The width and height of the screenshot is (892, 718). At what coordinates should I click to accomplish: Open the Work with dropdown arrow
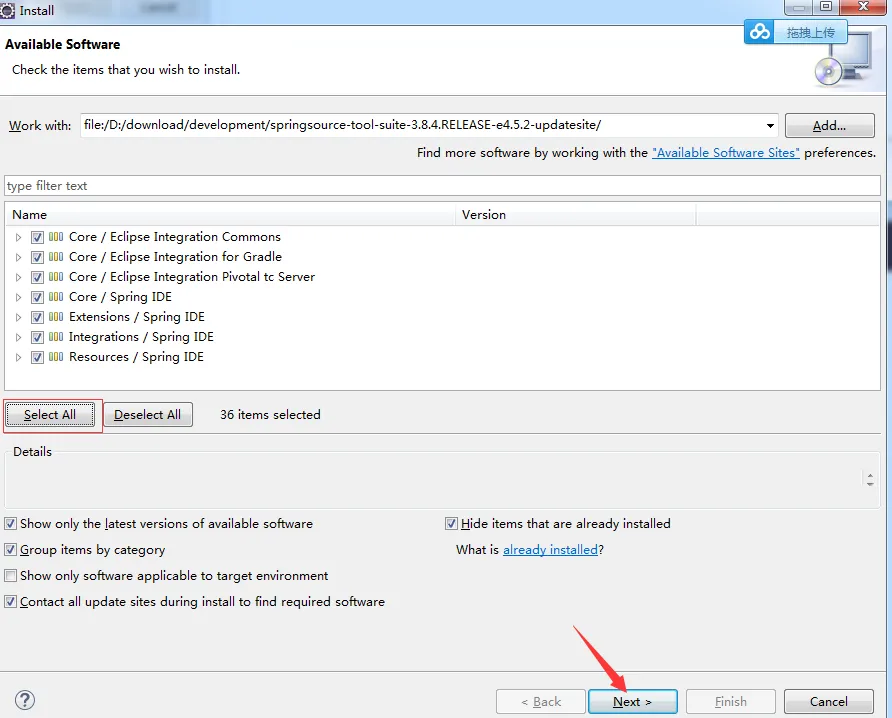click(770, 125)
